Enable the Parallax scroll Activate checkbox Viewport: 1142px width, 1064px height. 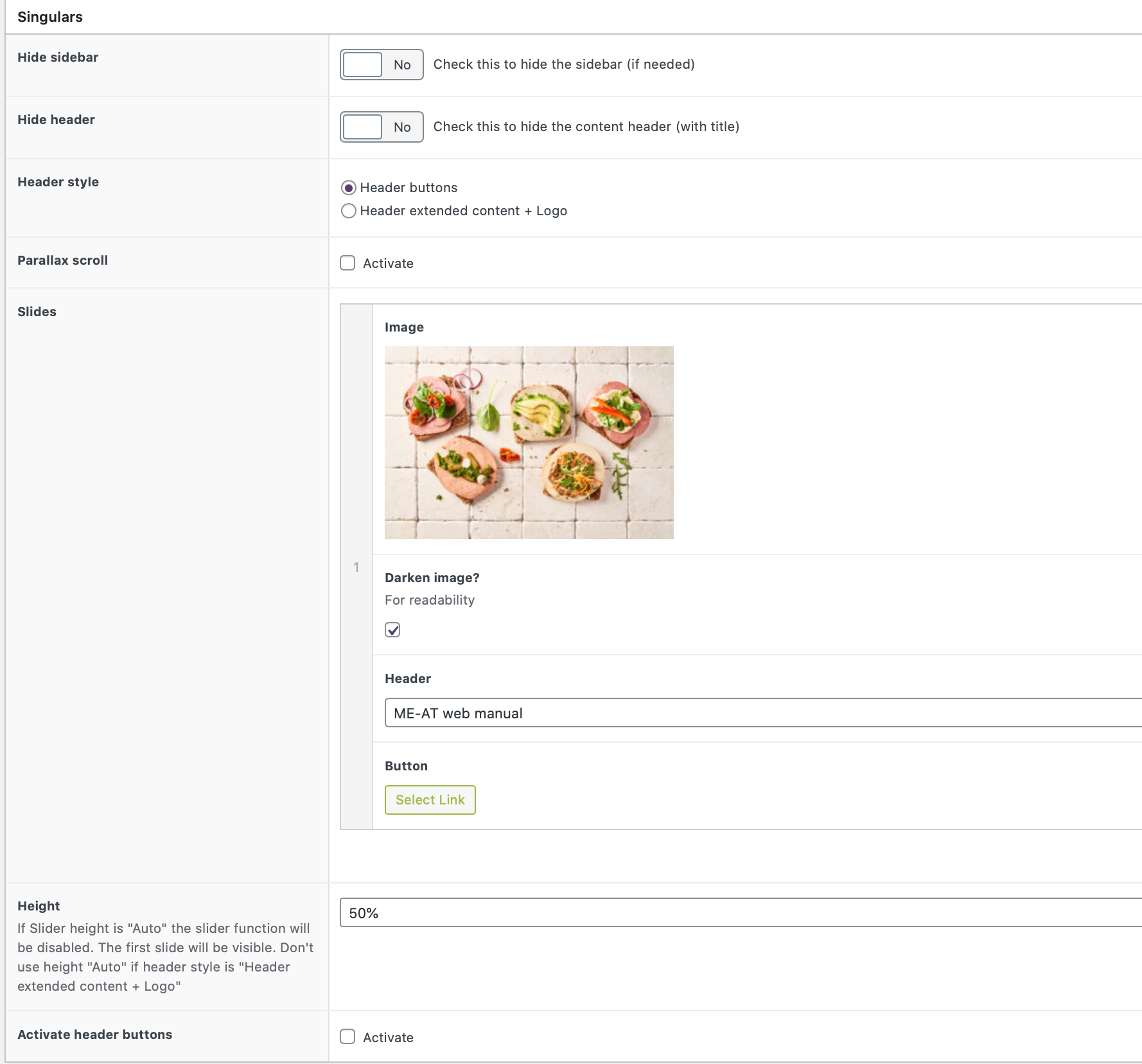point(347,263)
